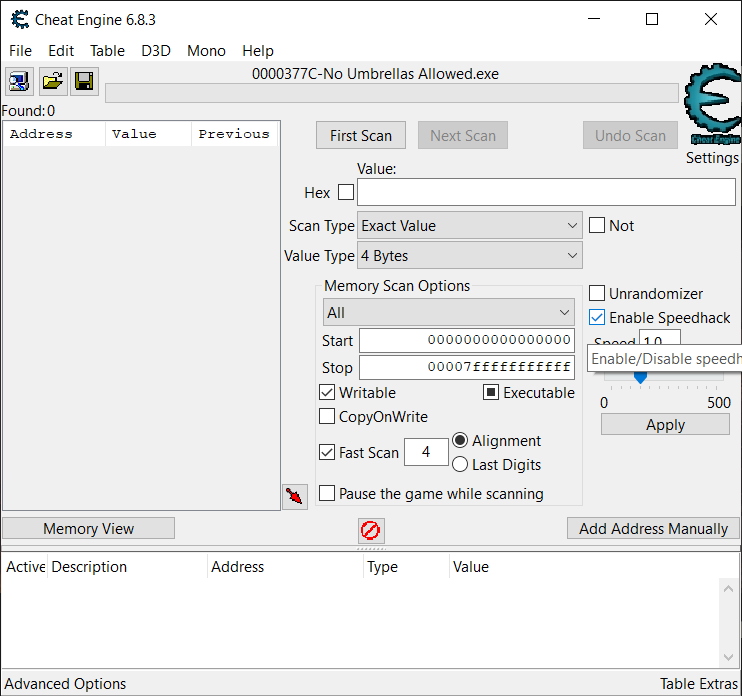The height and width of the screenshot is (696, 742).
Task: Click the Settings label
Action: pos(712,158)
